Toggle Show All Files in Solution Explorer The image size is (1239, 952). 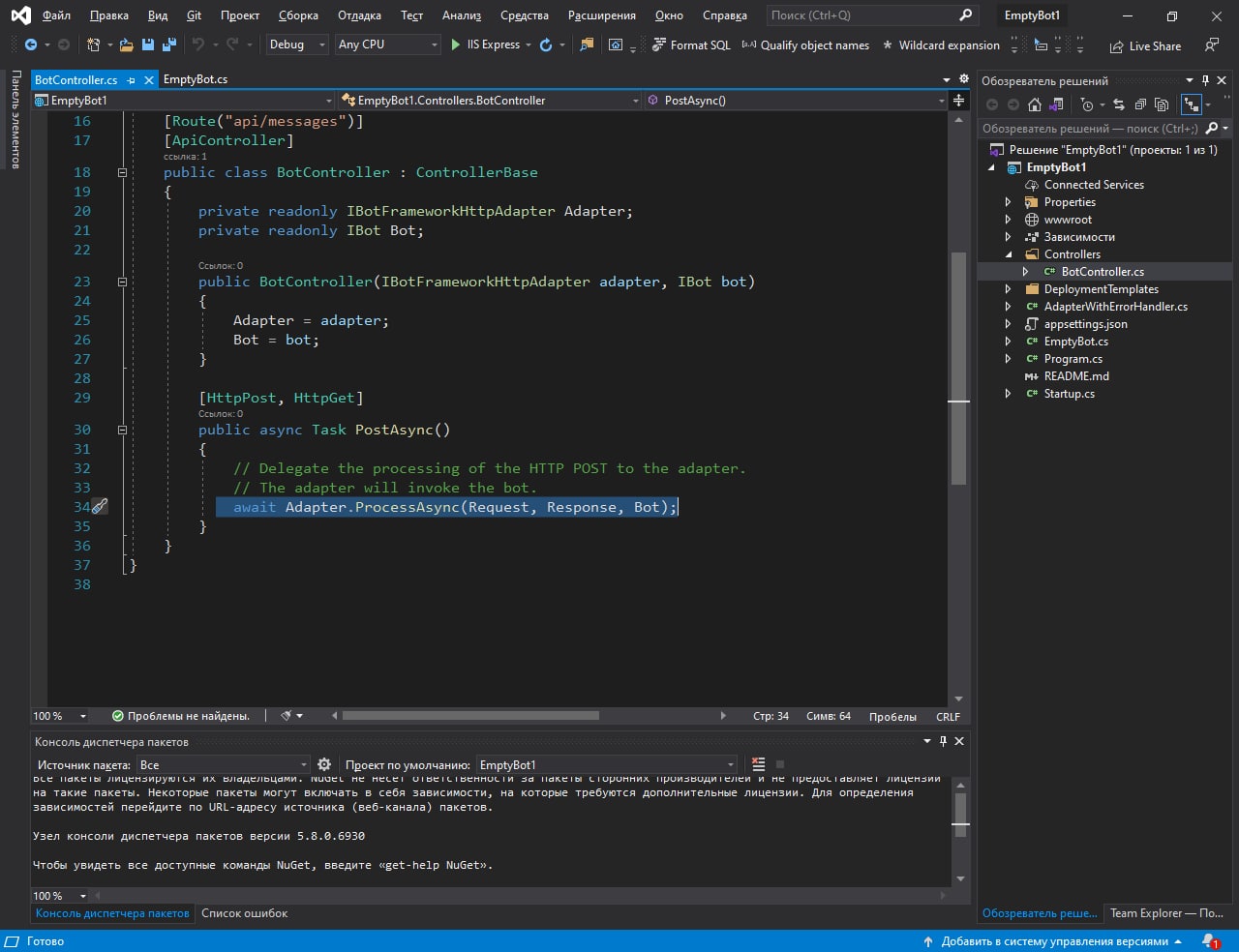point(1162,104)
